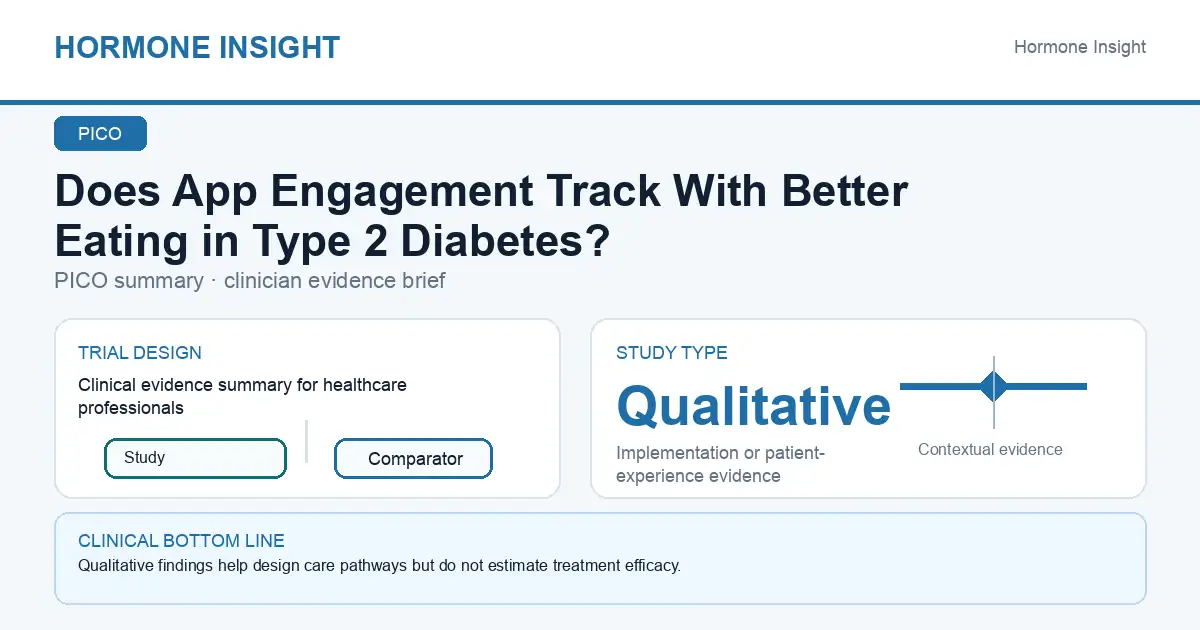
Task: Click the Implementation or patient-experience evidence text
Action: (720, 465)
